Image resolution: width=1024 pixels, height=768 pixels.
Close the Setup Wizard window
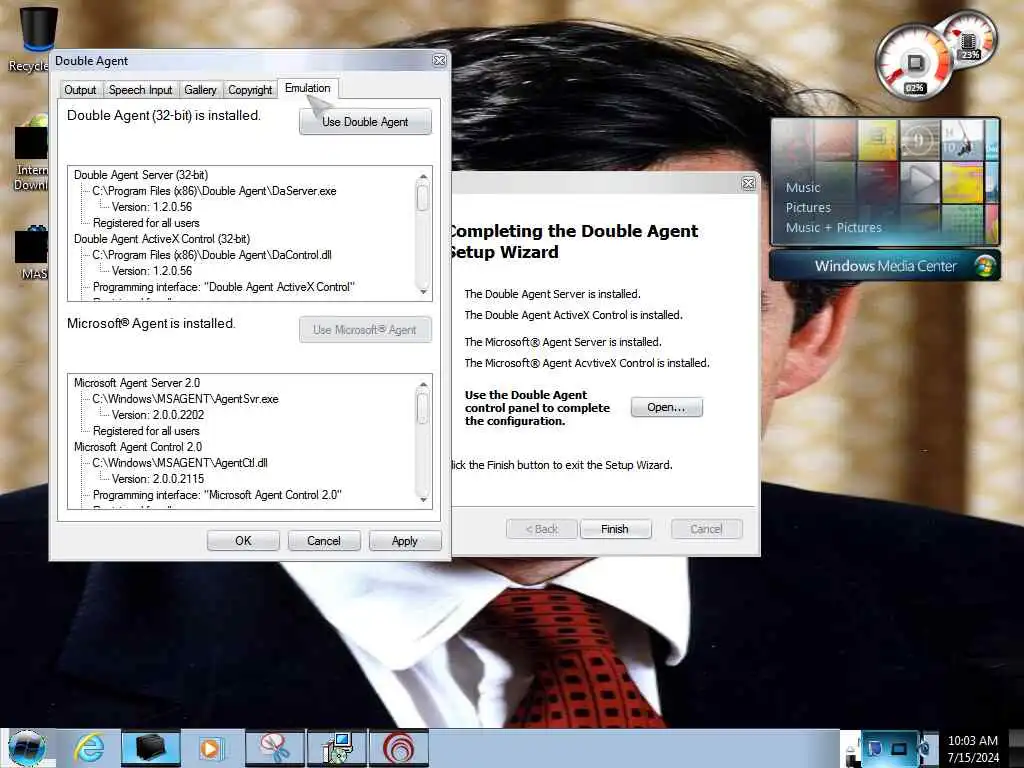(x=748, y=184)
